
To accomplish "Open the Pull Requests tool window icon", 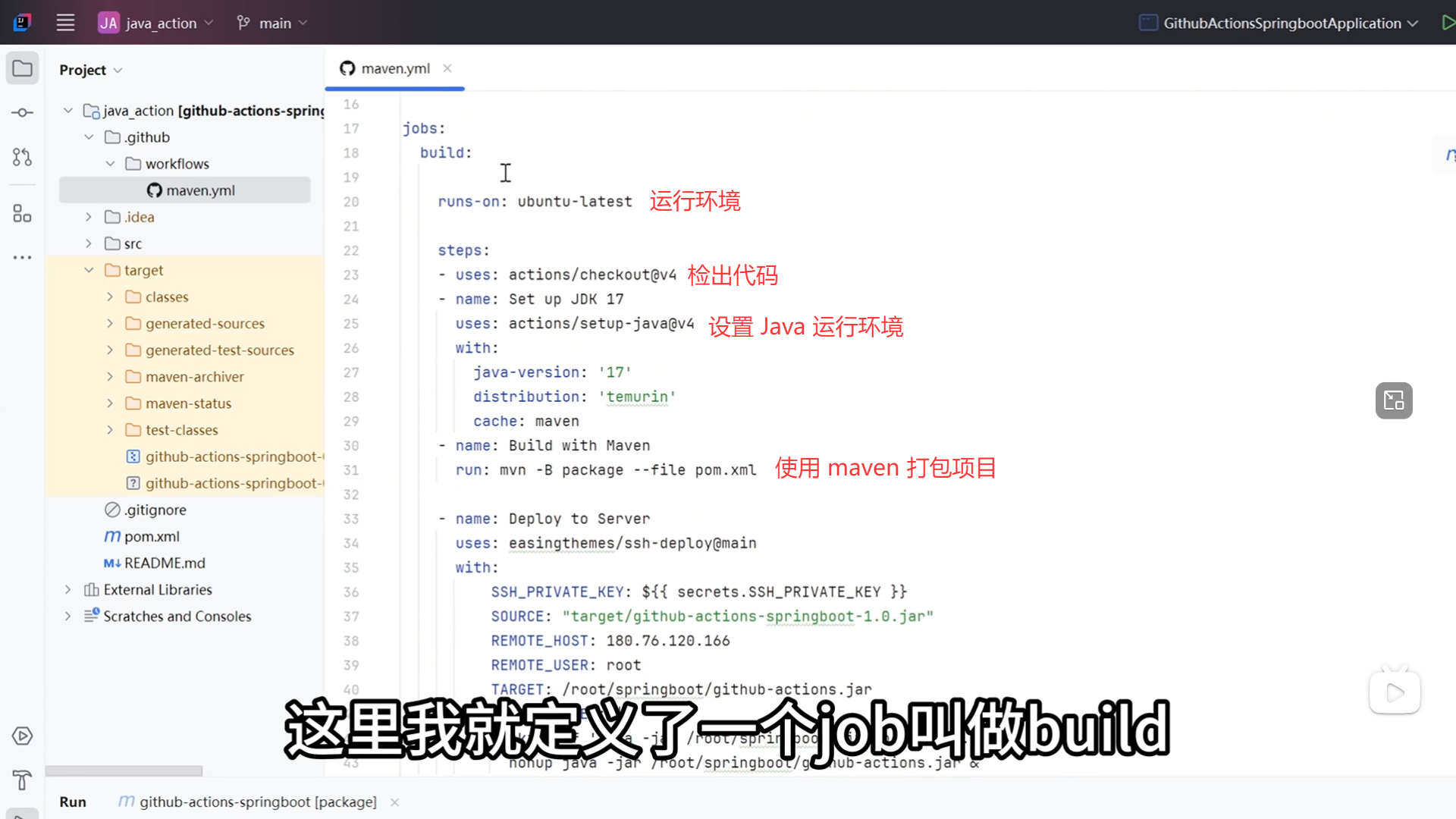I will (x=22, y=157).
